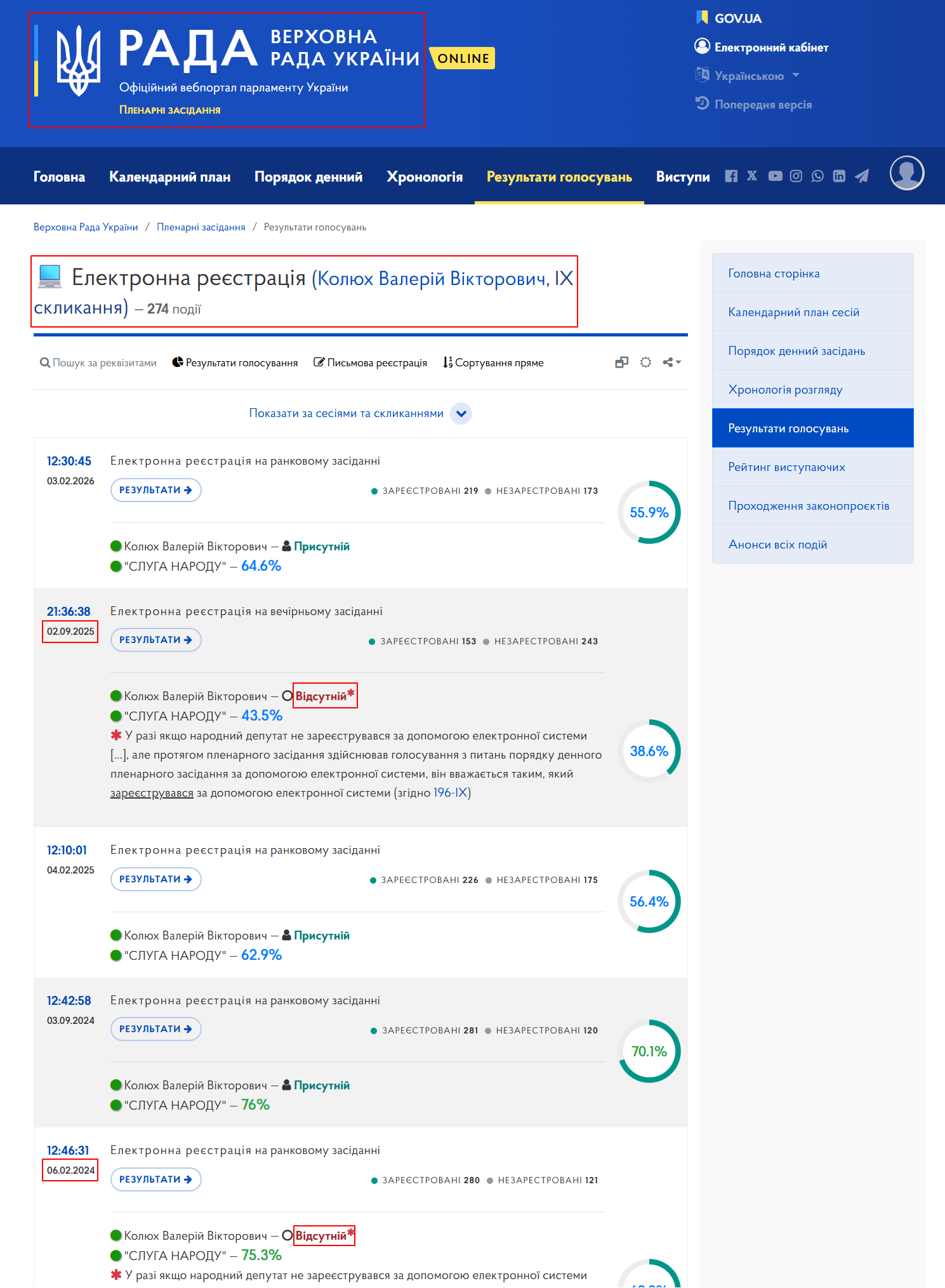Click Верховна Рада України breadcrumb
This screenshot has height=1288, width=945.
86,227
